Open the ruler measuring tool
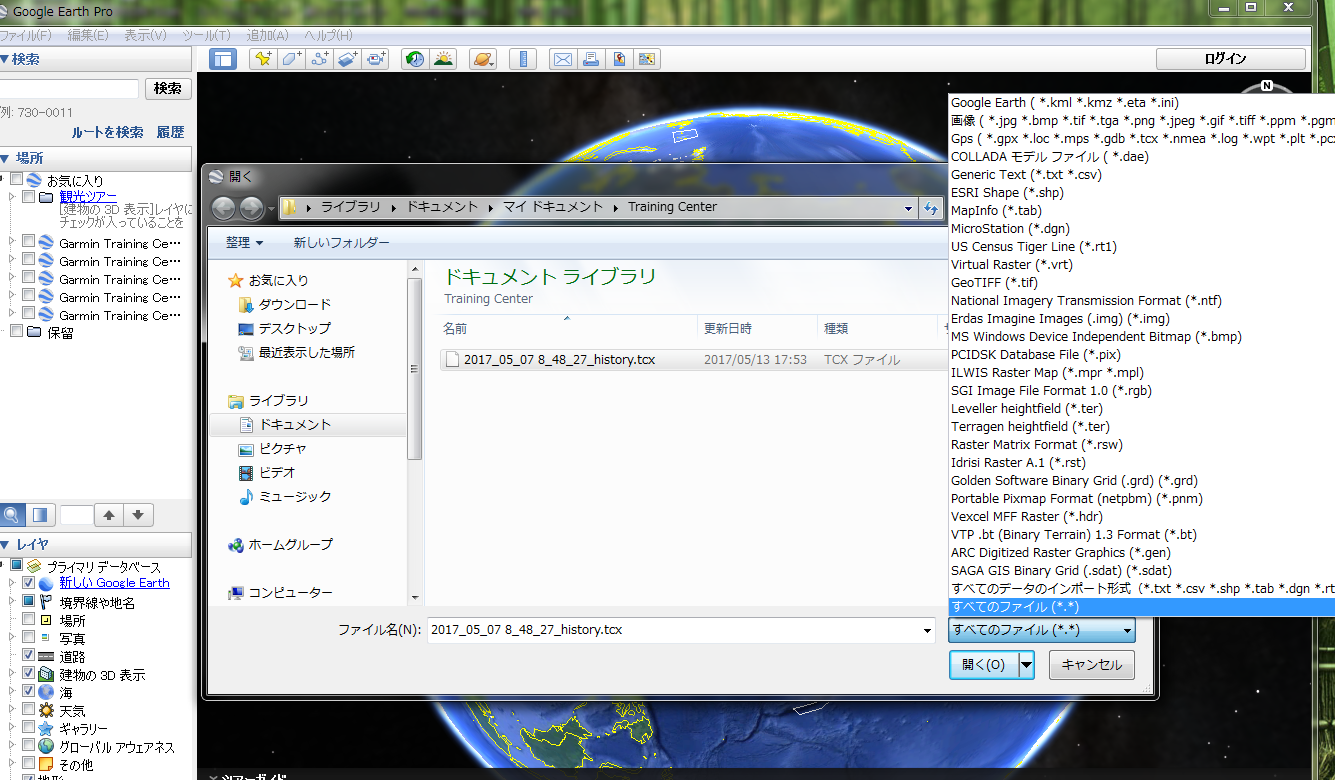Image resolution: width=1335 pixels, height=780 pixels. [522, 59]
